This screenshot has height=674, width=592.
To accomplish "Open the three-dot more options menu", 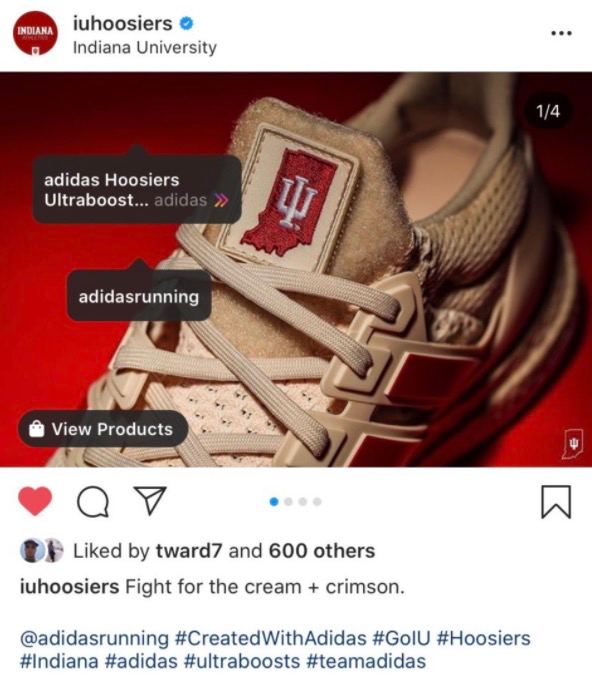I will (x=561, y=33).
